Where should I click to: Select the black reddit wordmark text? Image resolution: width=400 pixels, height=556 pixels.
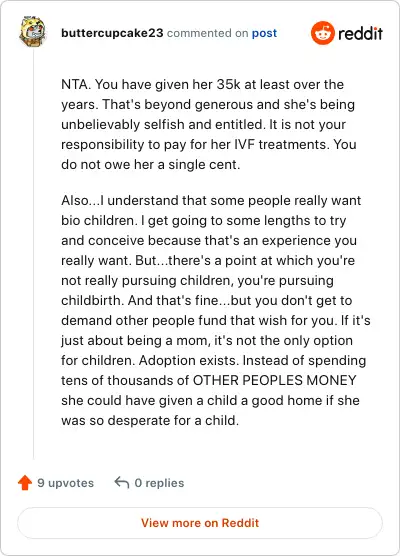pyautogui.click(x=360, y=33)
